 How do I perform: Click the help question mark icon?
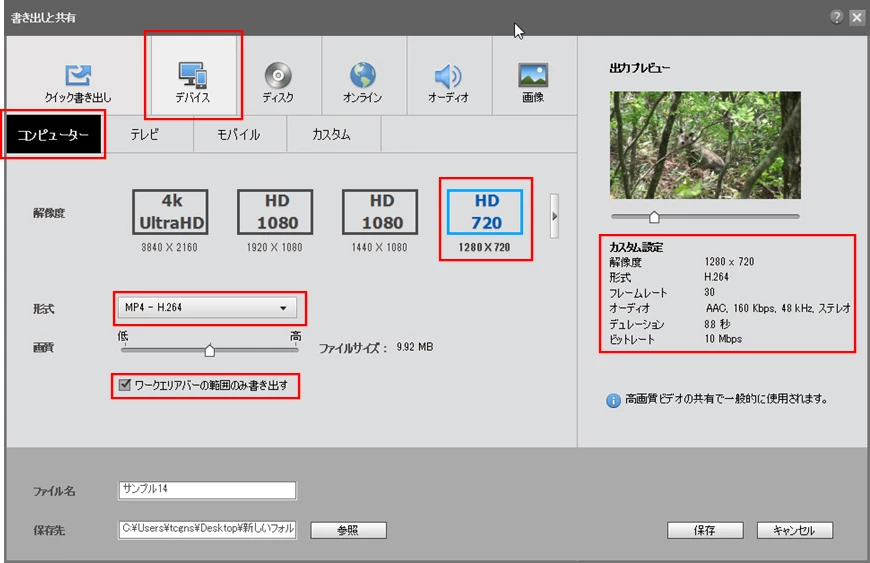click(x=837, y=17)
